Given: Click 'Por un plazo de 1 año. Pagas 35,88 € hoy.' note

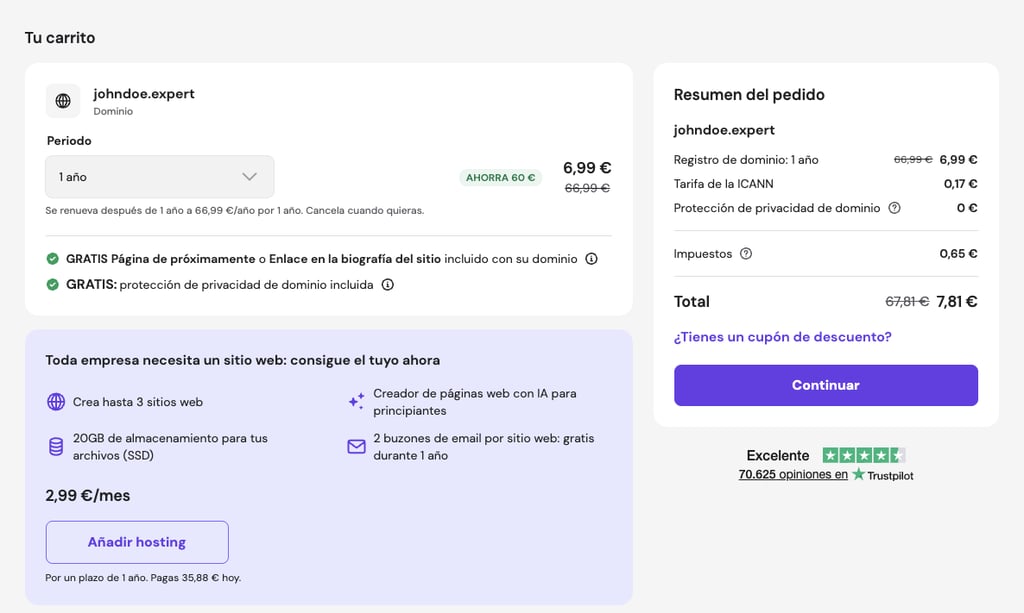Looking at the screenshot, I should pos(143,578).
